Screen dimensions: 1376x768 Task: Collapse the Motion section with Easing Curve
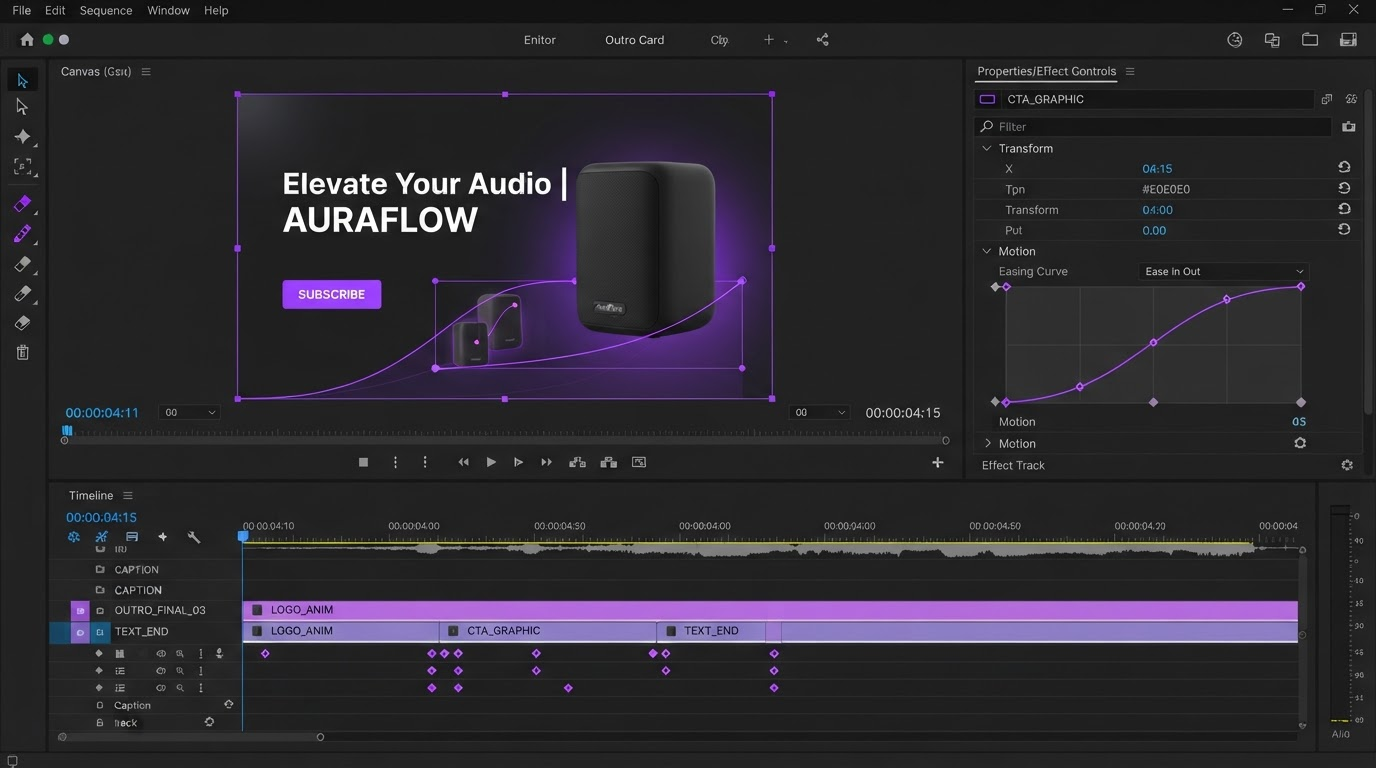(x=987, y=251)
